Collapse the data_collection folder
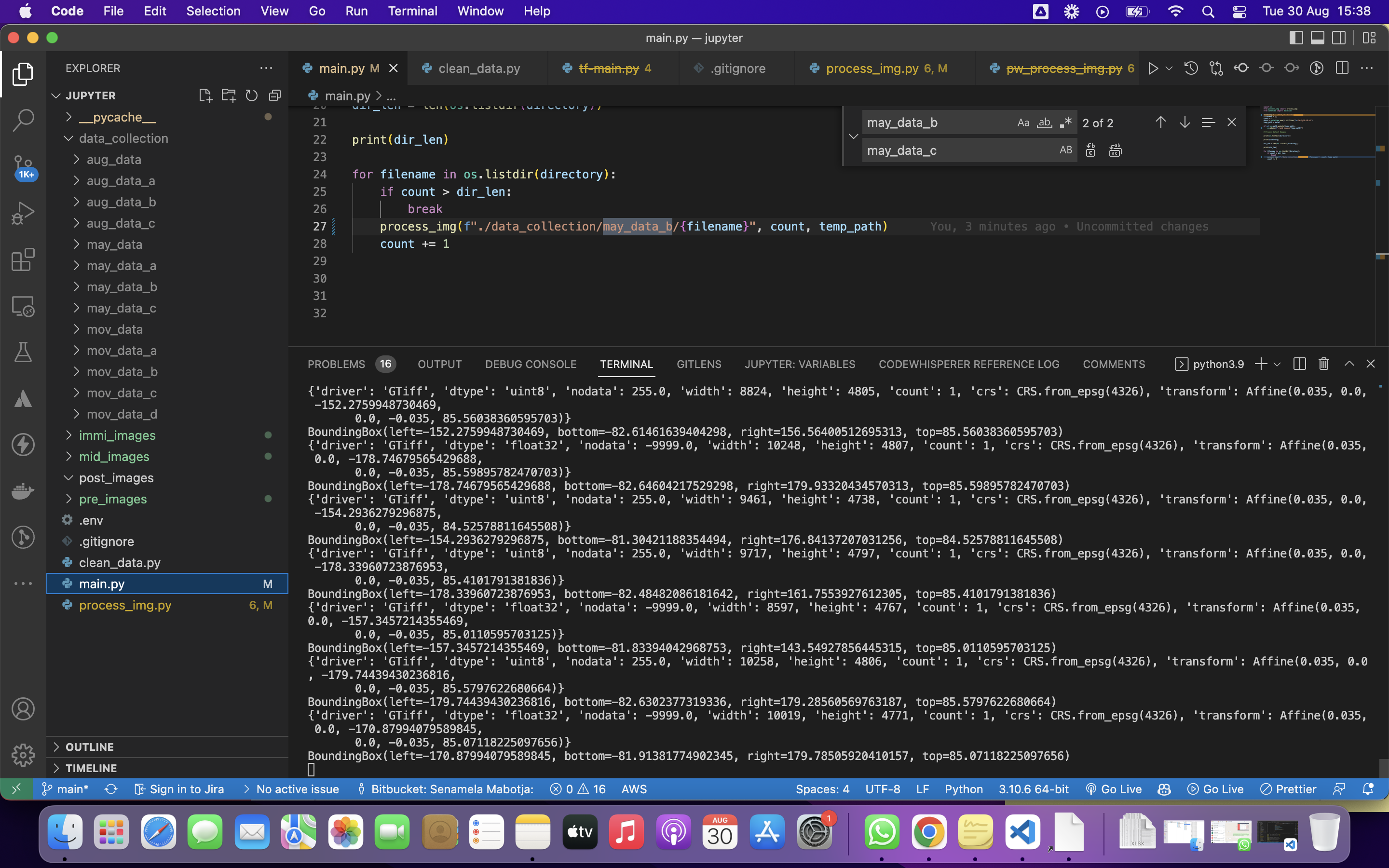Image resolution: width=1389 pixels, height=868 pixels. 123,138
